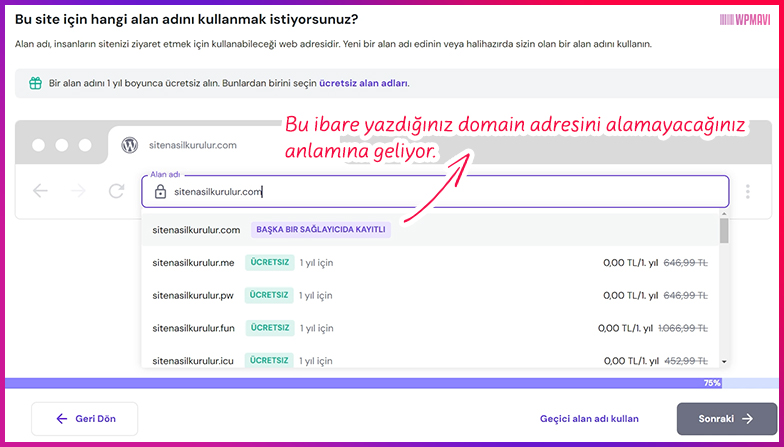Select the sitenasilkurulur.com suggestion row
Image resolution: width=784 pixels, height=447 pixels.
pos(430,230)
